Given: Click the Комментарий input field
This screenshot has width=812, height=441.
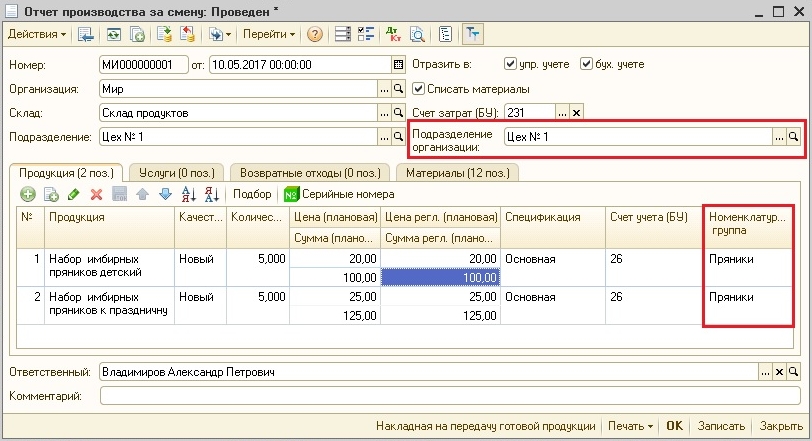Looking at the screenshot, I should pyautogui.click(x=450, y=396).
